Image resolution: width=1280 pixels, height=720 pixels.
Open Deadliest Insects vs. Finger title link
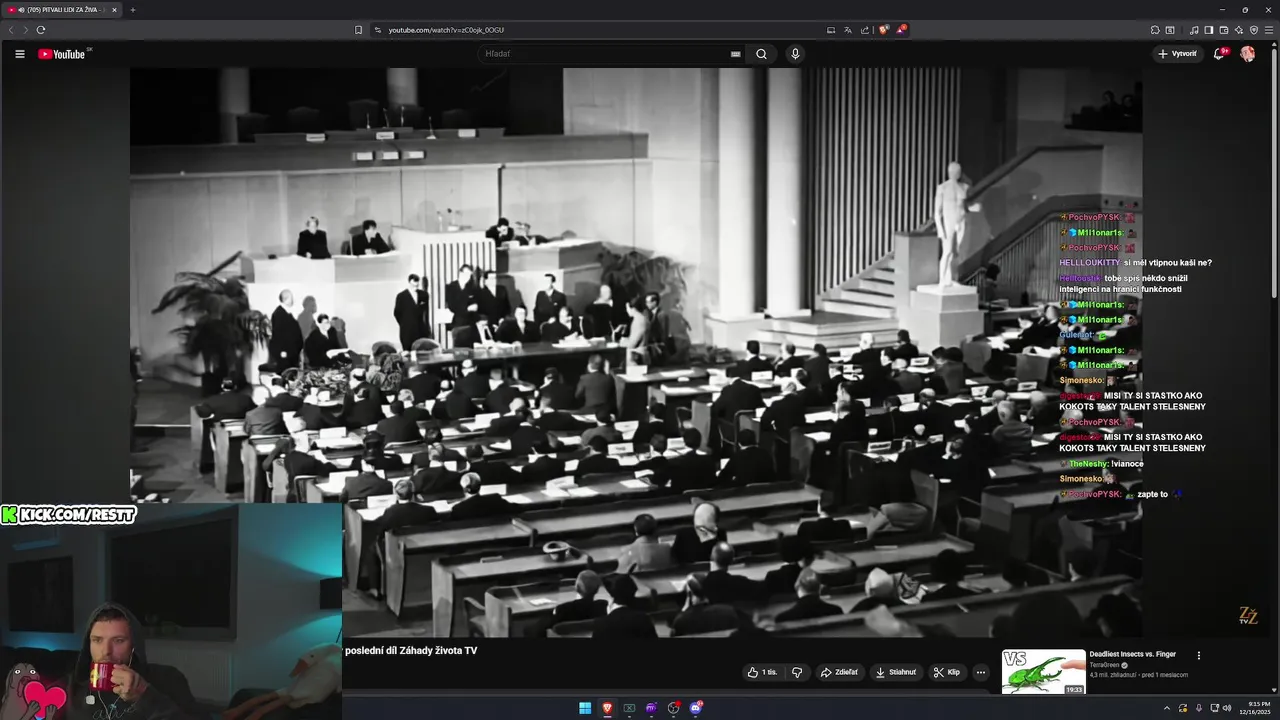click(1132, 654)
